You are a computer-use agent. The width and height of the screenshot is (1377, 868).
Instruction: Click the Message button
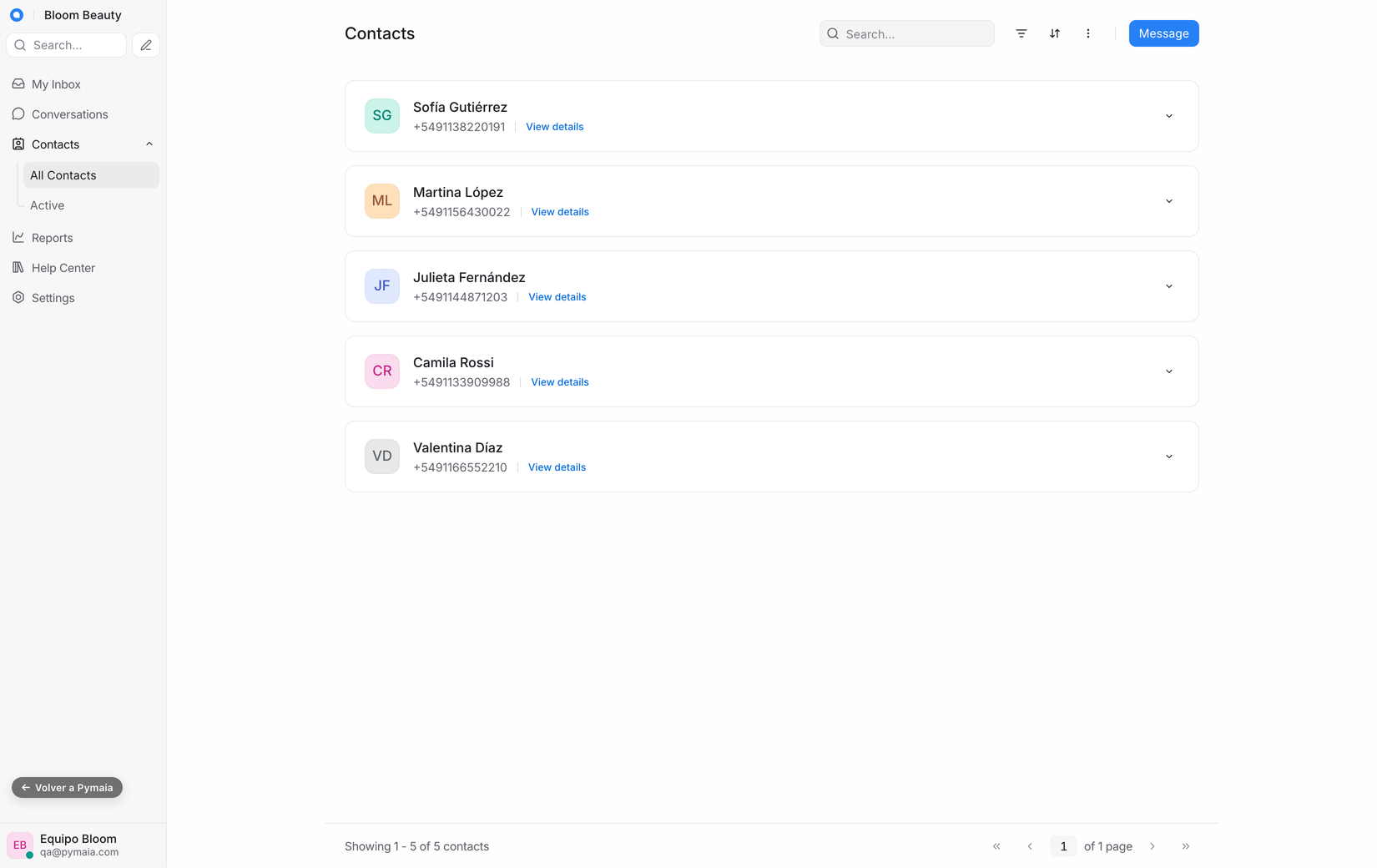[1164, 33]
